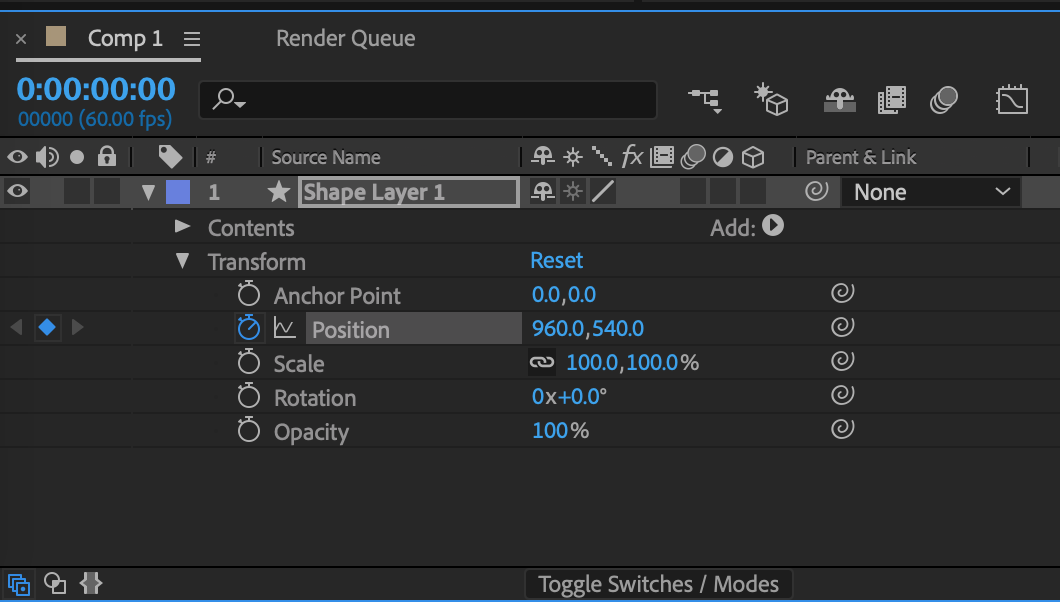Change the layer label color swatch
Screen dimensions: 1060x602
(x=178, y=192)
